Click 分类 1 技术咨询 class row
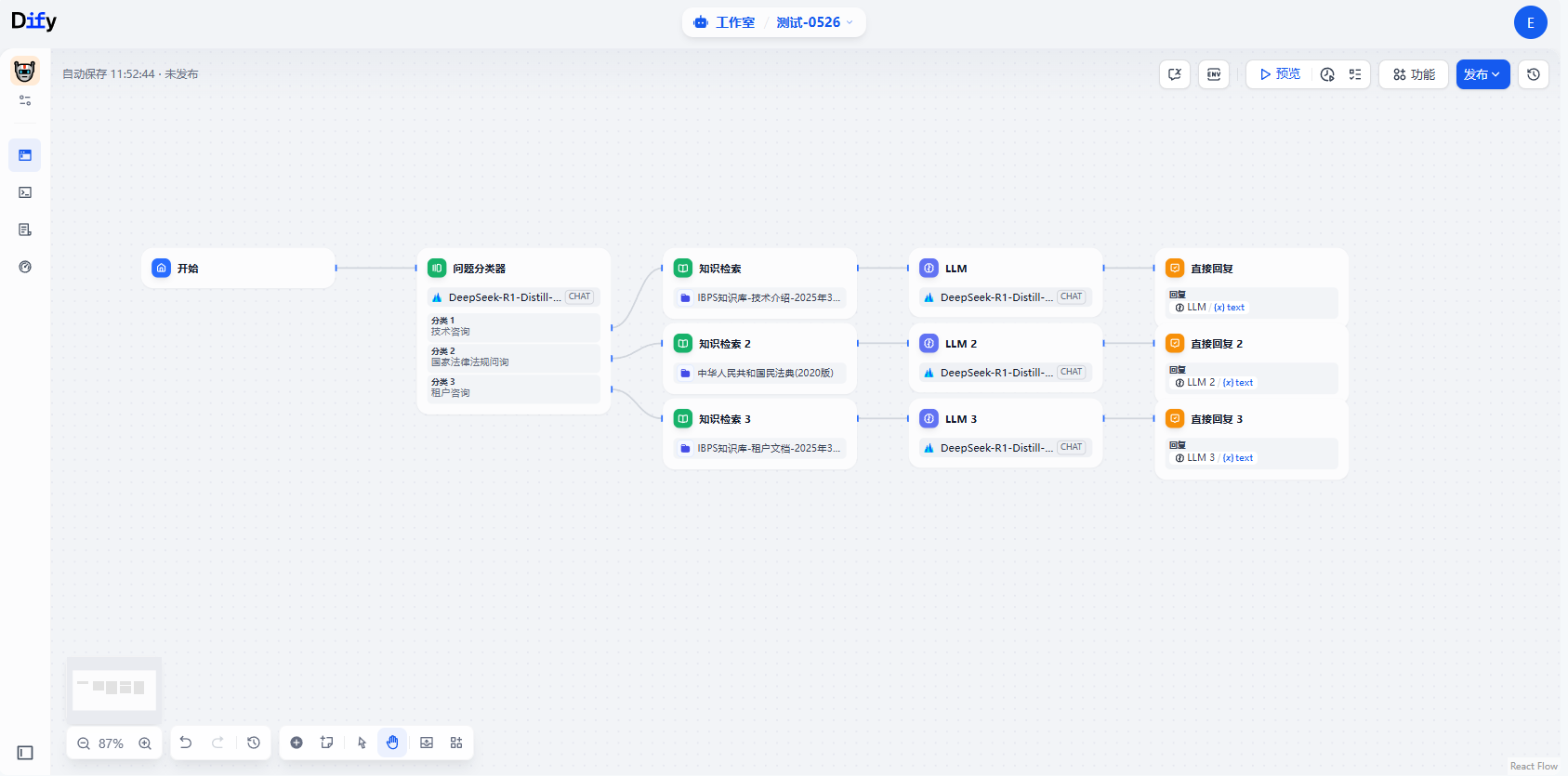 [514, 326]
